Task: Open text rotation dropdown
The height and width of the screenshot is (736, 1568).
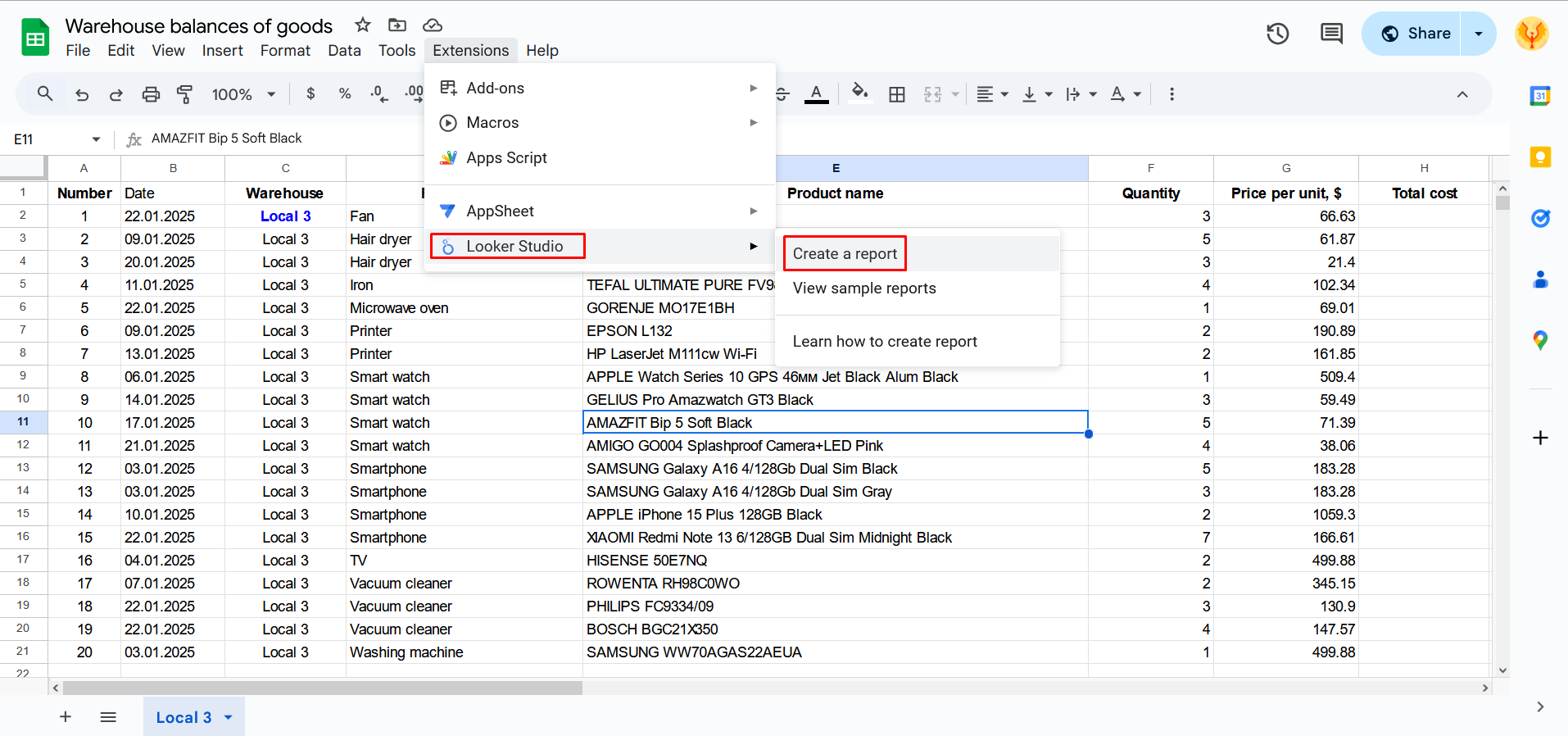Action: [x=1126, y=94]
